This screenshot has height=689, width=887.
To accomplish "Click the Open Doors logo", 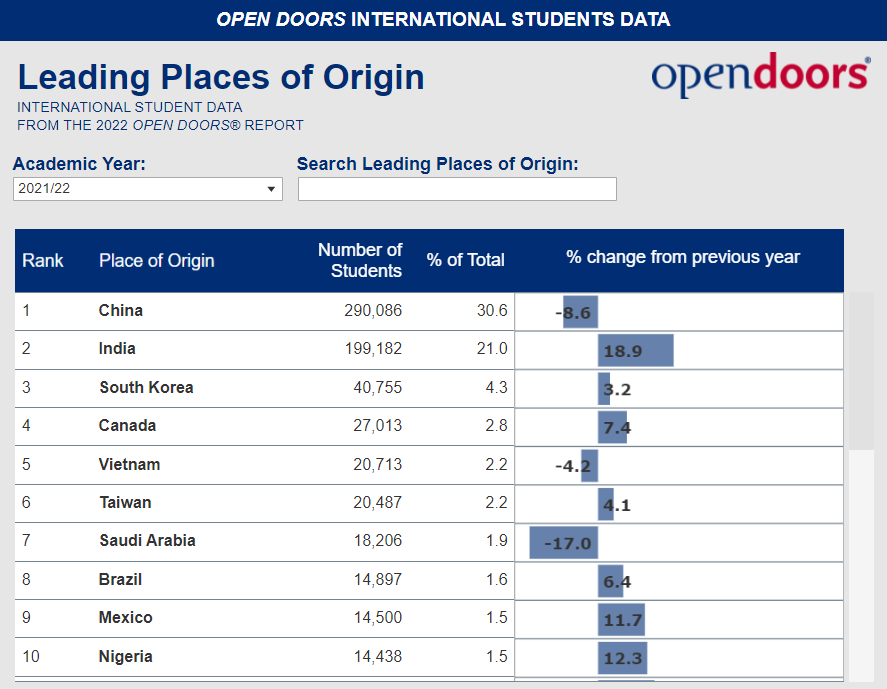I will [760, 76].
